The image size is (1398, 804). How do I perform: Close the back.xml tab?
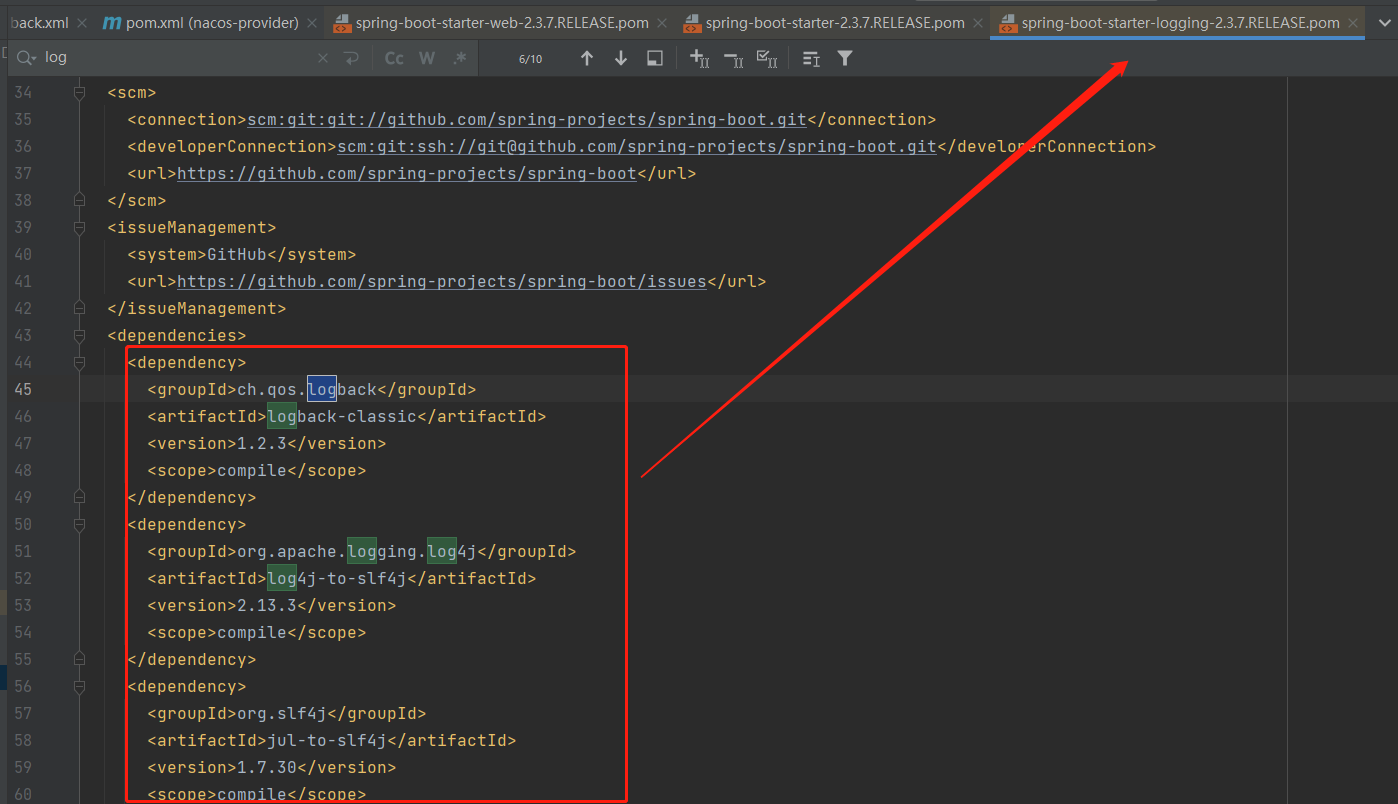(82, 22)
